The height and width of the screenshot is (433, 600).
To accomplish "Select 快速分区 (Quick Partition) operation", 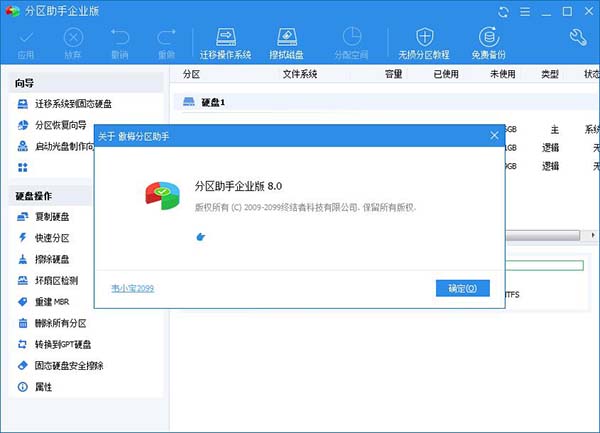I will click(43, 238).
